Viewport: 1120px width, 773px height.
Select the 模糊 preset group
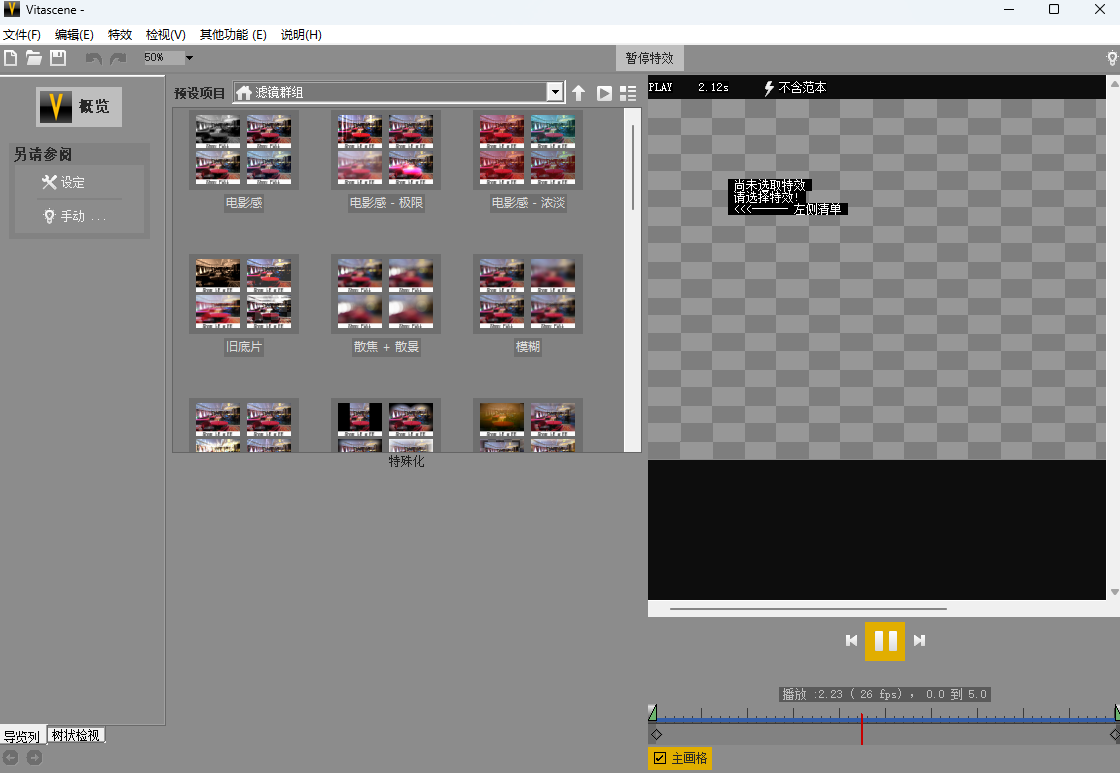[528, 305]
